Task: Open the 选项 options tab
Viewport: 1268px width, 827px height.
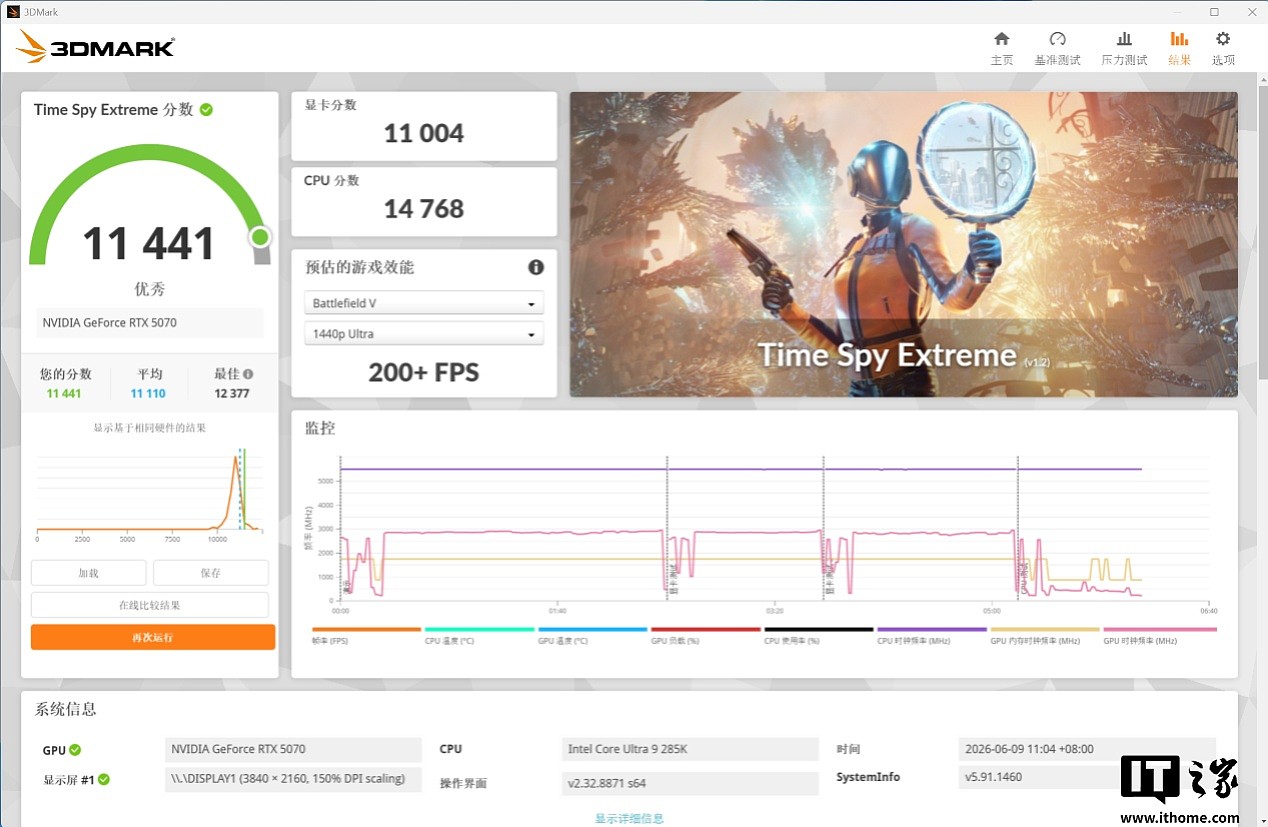Action: 1223,48
